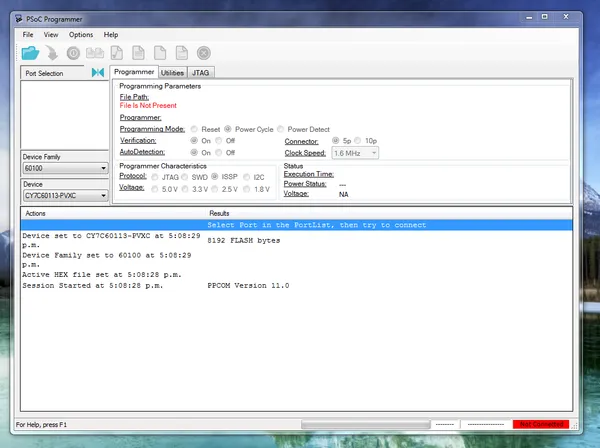This screenshot has height=448, width=600.
Task: Open the Options menu
Action: tap(81, 35)
